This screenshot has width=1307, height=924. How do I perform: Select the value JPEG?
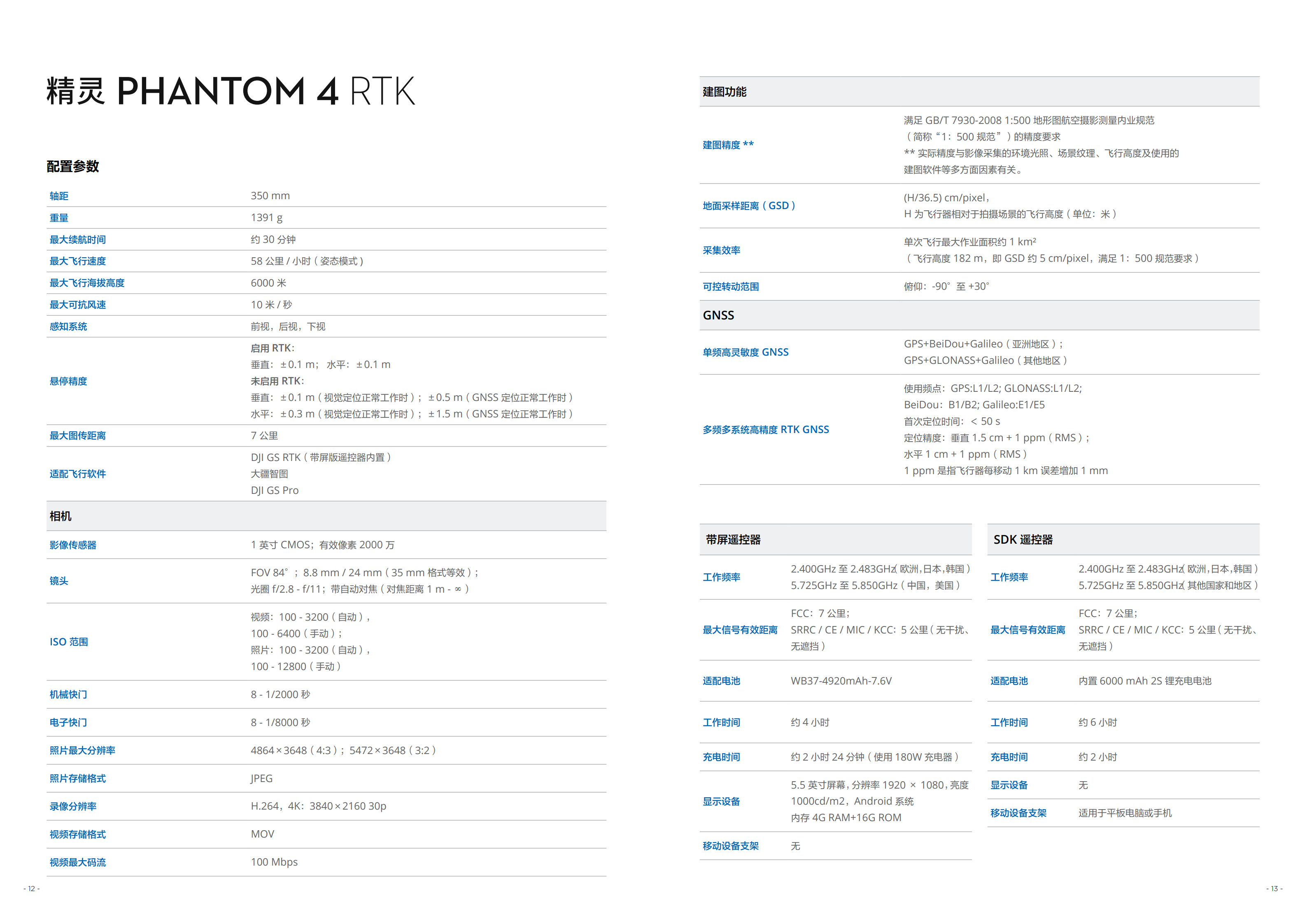[262, 779]
